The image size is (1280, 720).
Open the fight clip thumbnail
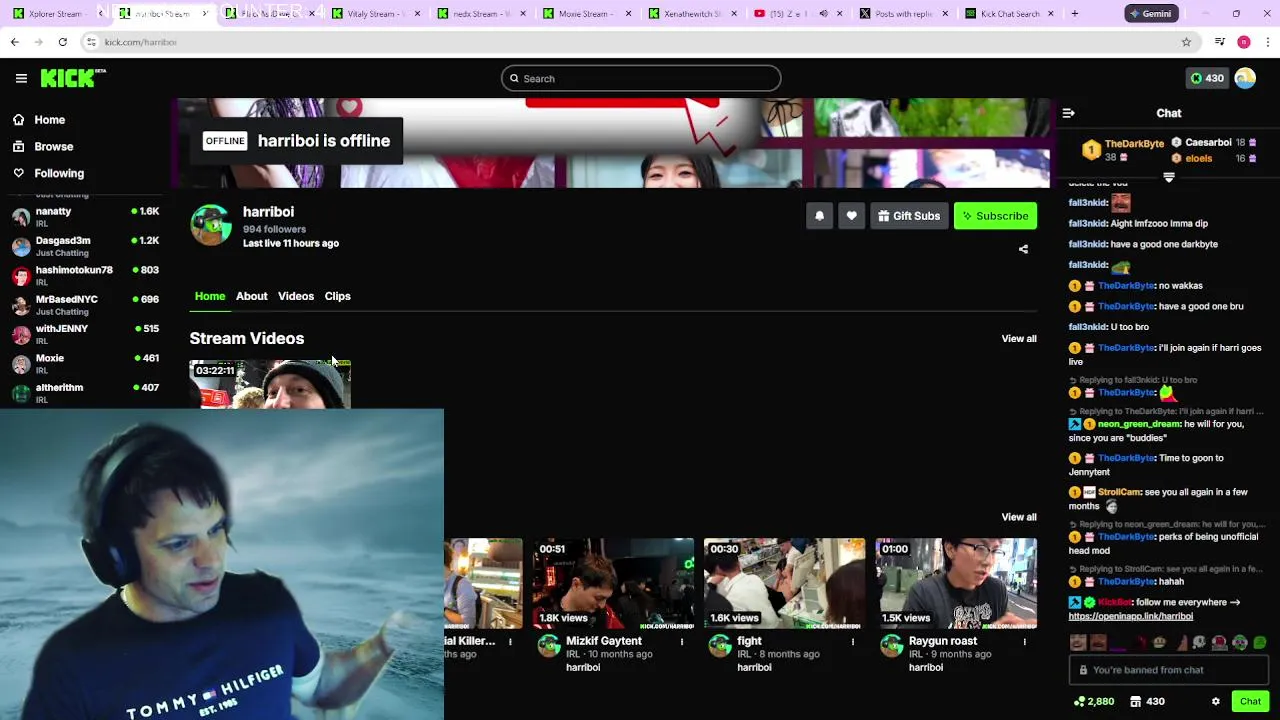click(784, 584)
